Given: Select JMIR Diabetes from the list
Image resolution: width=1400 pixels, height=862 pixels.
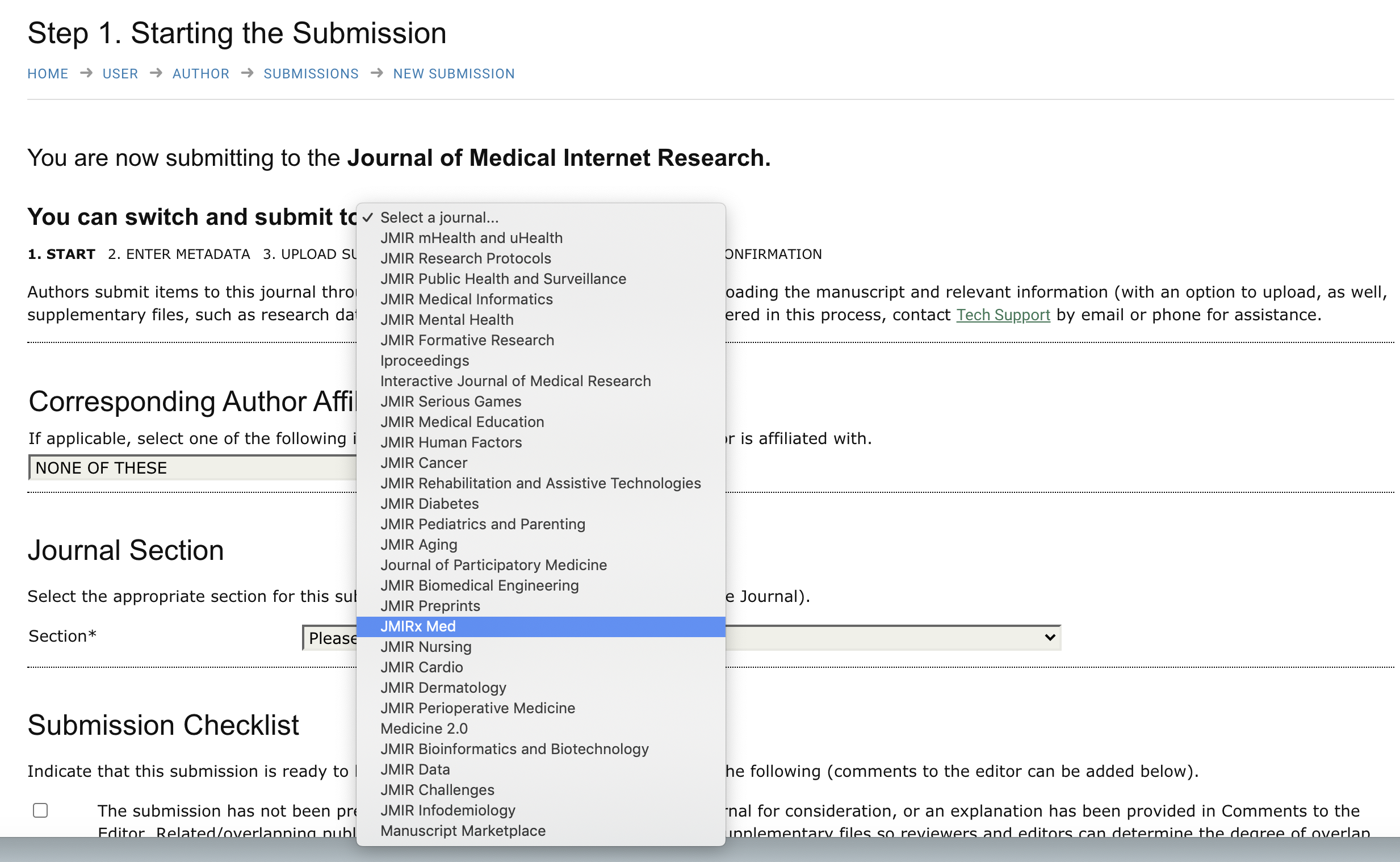Looking at the screenshot, I should click(429, 504).
